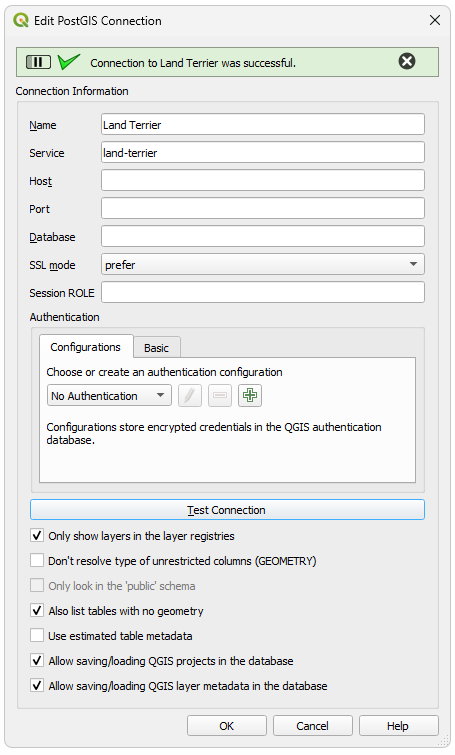
Task: Check Don't resolve type of unrestricted columns
Action: click(37, 560)
